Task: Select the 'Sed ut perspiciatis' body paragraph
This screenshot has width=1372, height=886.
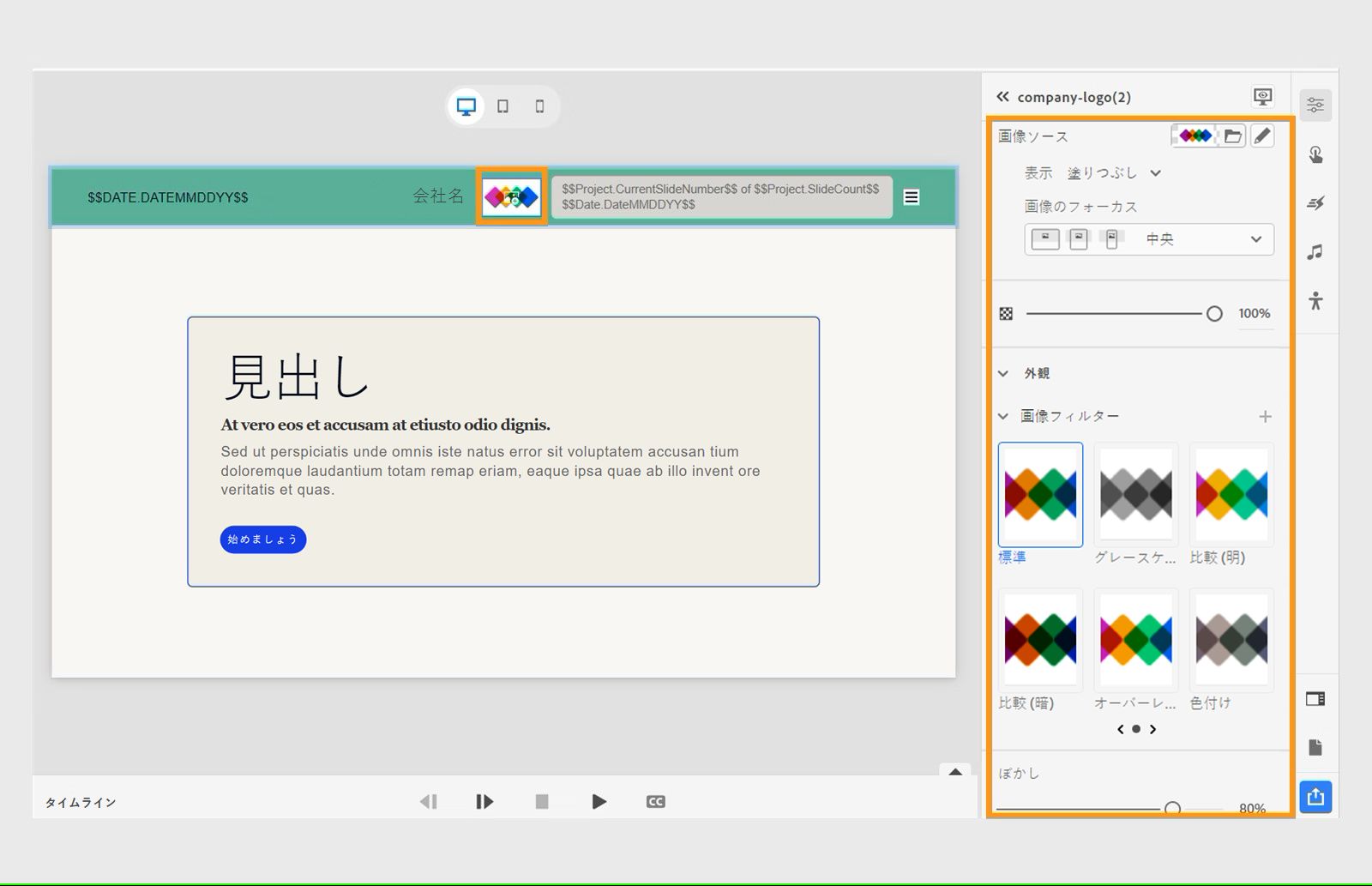Action: [x=490, y=471]
